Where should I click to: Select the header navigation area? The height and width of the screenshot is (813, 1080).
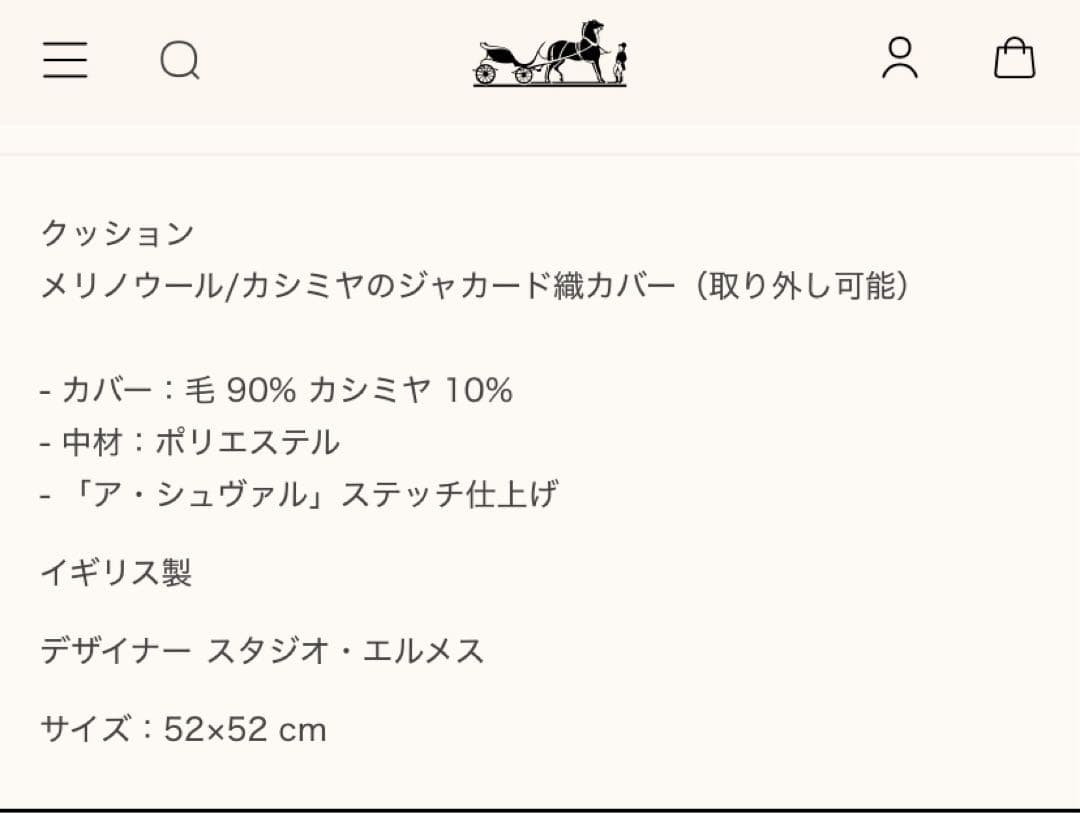click(x=540, y=60)
